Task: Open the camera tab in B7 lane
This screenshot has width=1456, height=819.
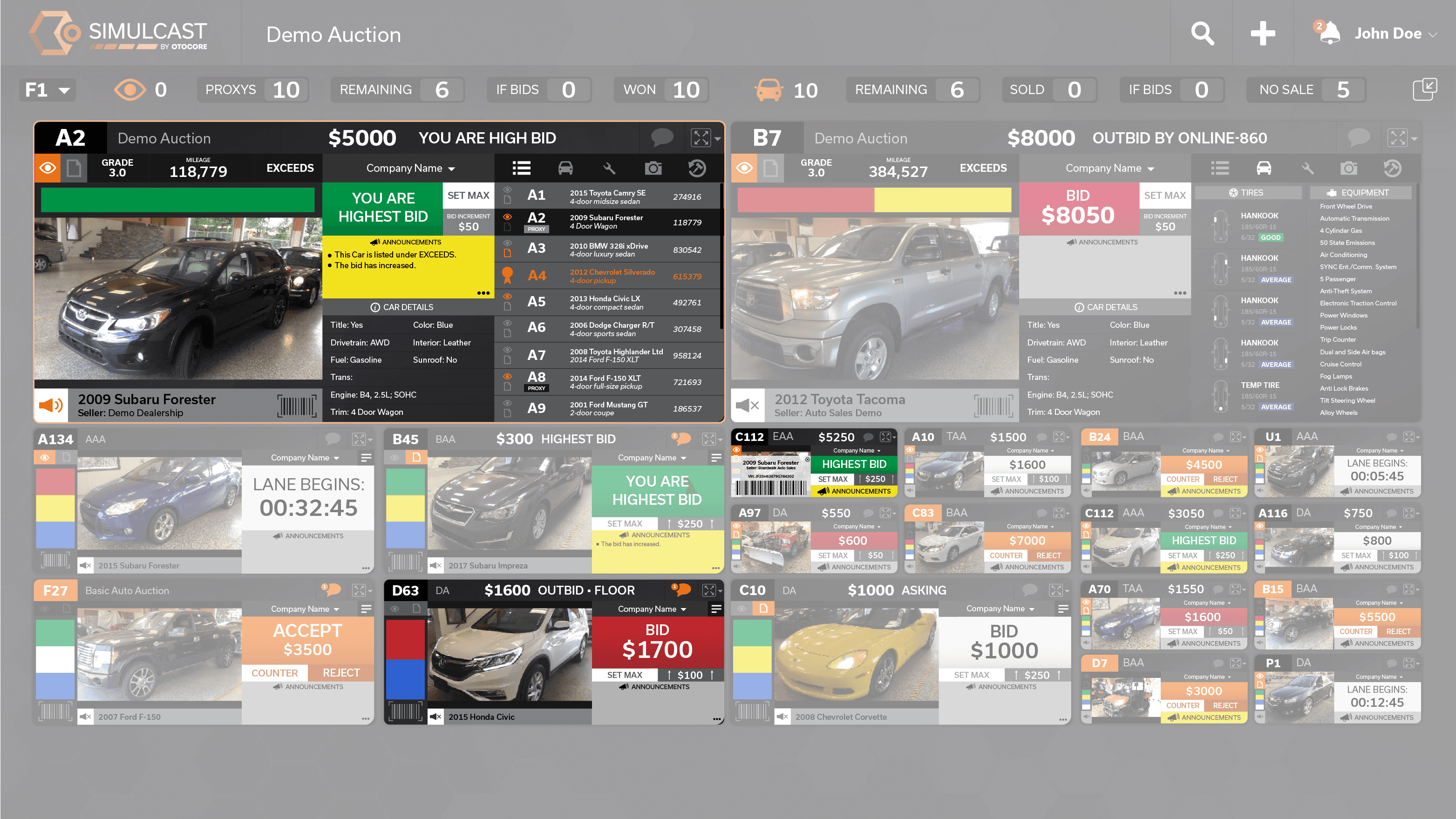Action: [x=1348, y=168]
